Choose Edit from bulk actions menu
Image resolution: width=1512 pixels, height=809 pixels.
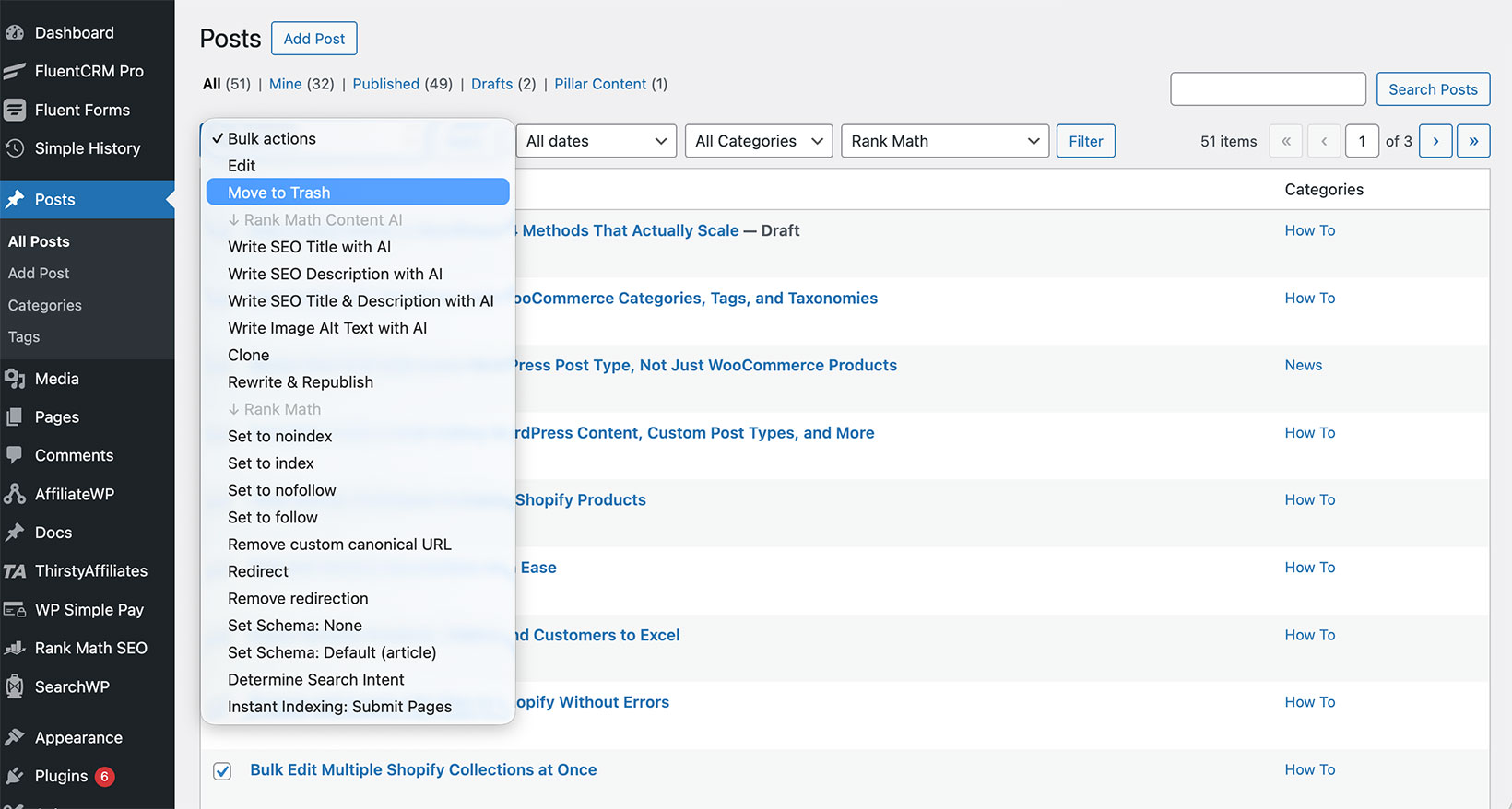click(358, 166)
